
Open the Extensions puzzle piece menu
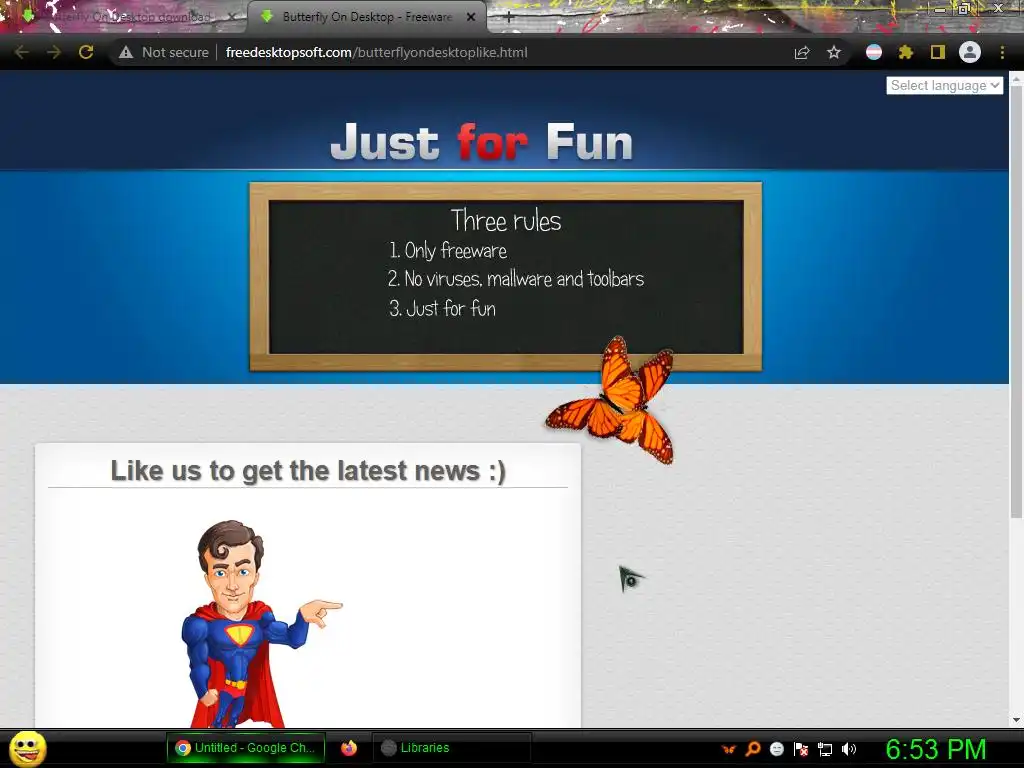click(x=906, y=52)
